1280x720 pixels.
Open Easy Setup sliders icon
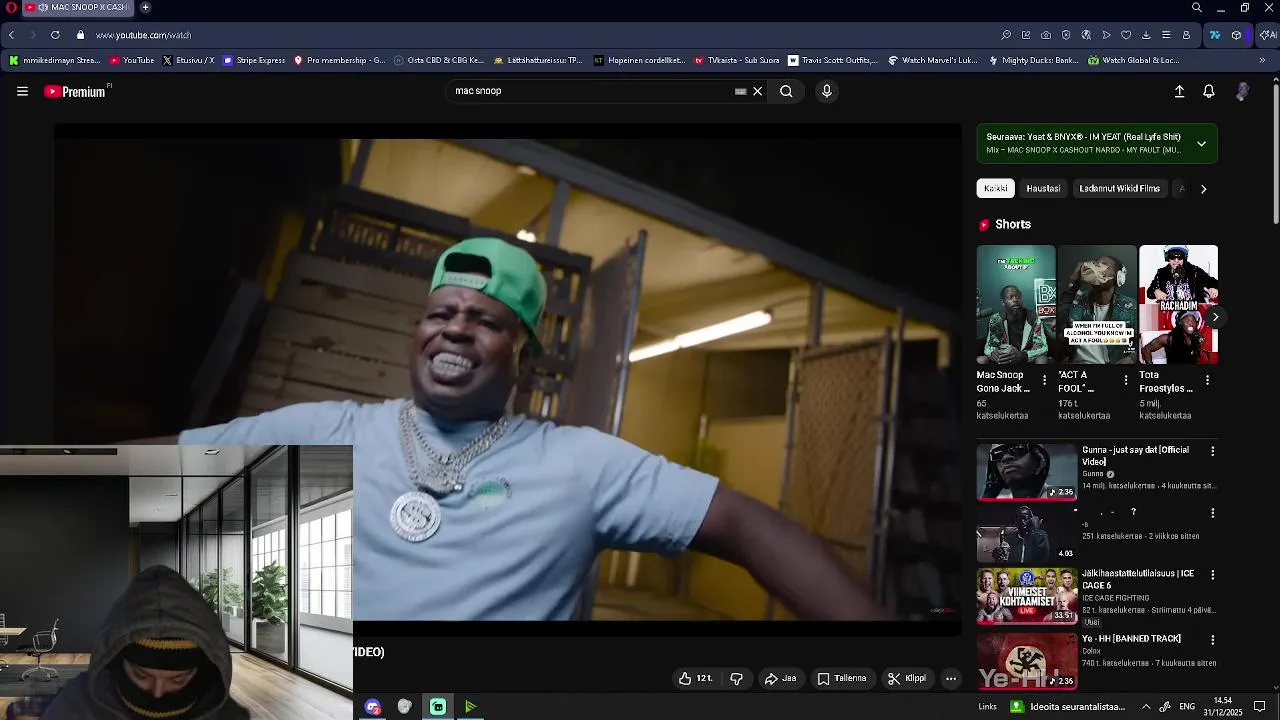pyautogui.click(x=1166, y=35)
